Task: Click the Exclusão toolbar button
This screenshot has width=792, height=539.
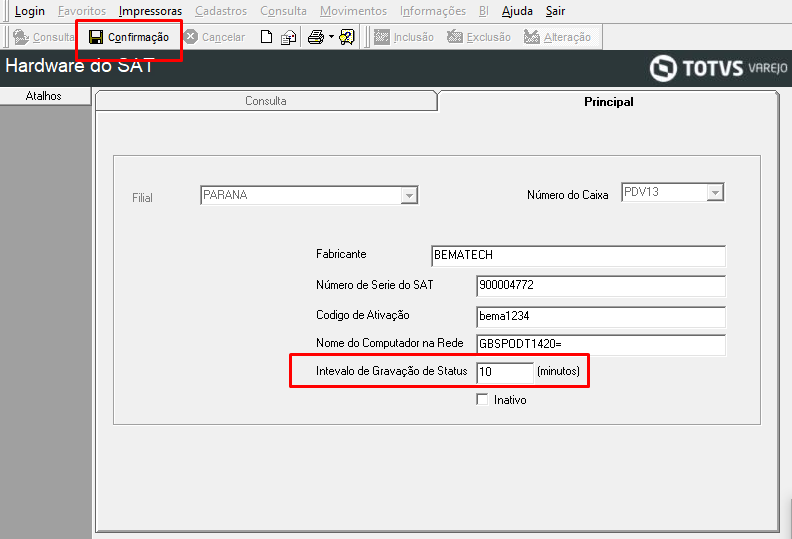Action: pos(479,37)
